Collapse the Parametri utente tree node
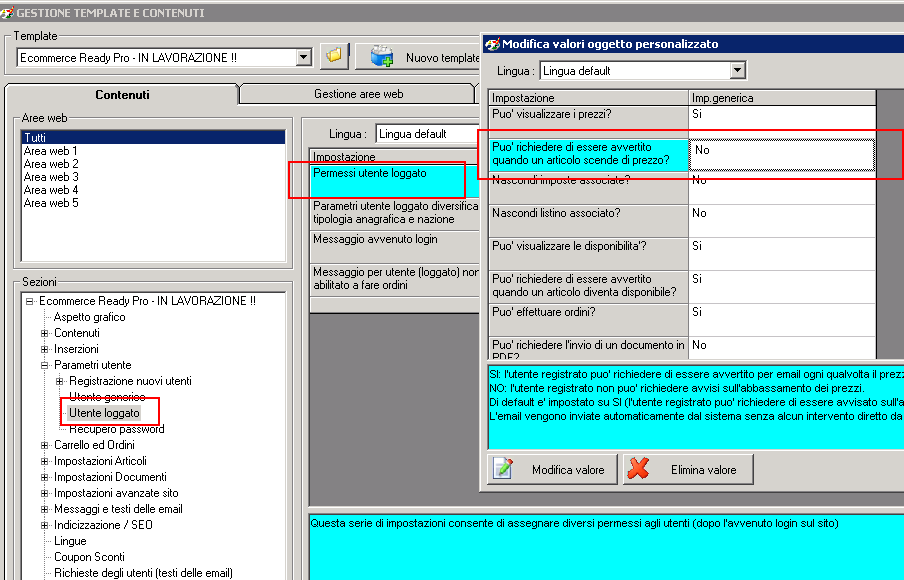Screen dimensions: 904x580 (44, 365)
